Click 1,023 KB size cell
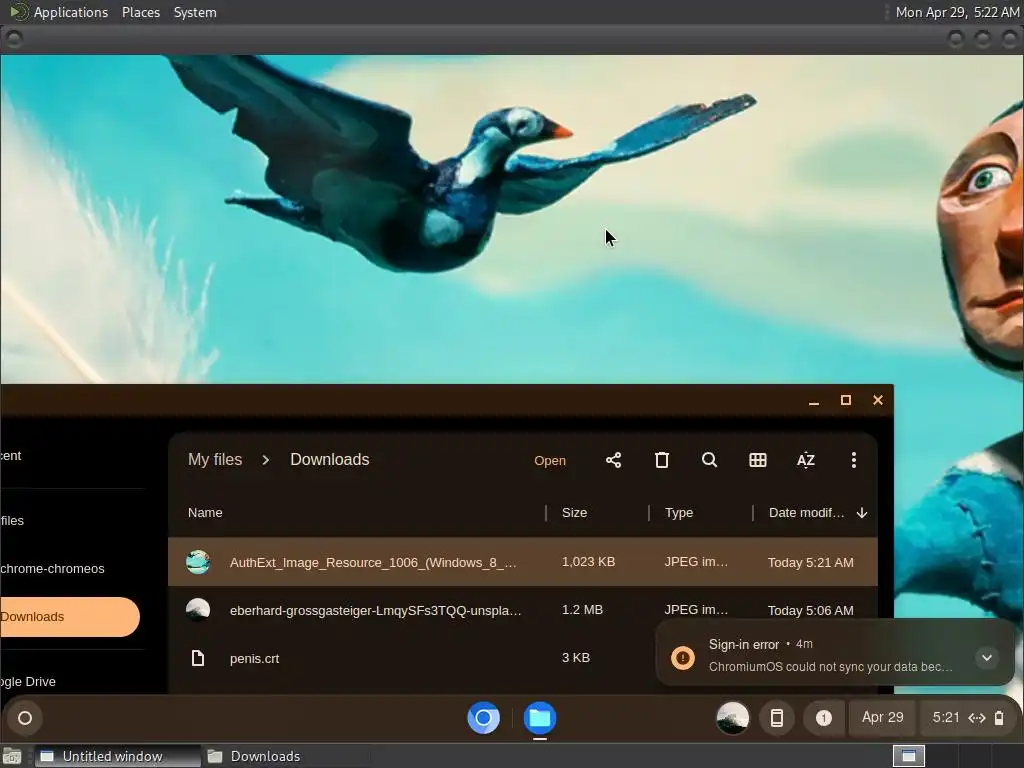 pyautogui.click(x=588, y=562)
